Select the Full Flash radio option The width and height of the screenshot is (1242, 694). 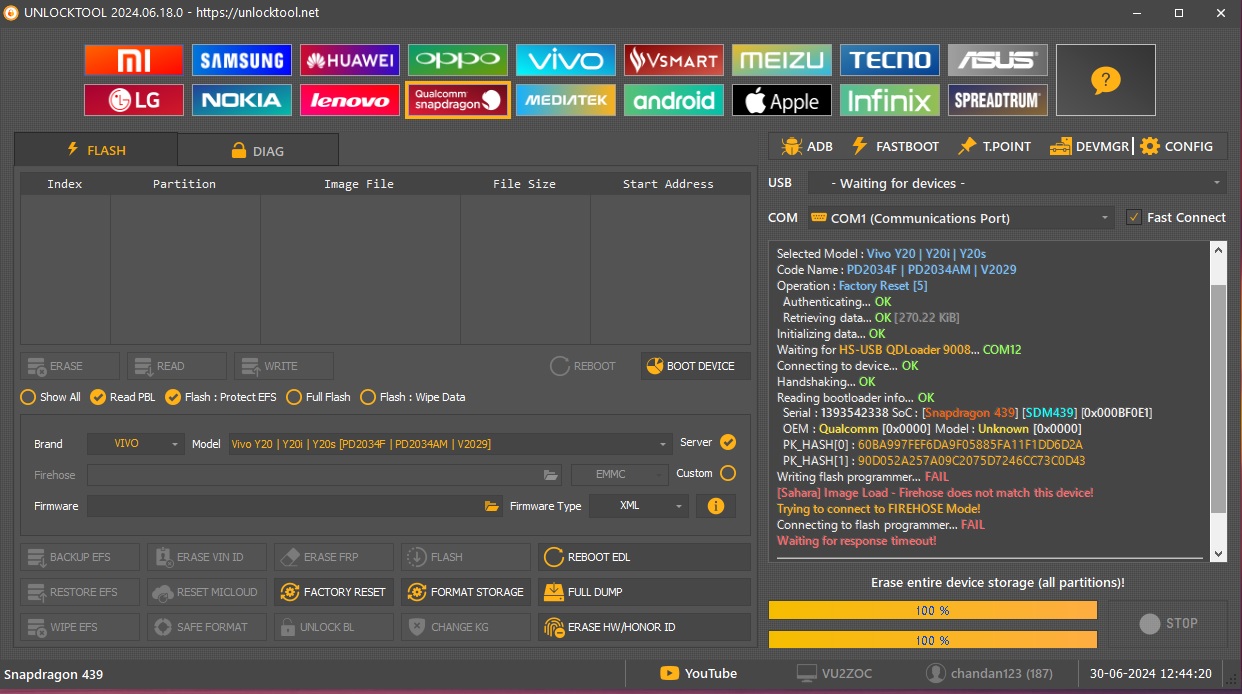coord(318,397)
